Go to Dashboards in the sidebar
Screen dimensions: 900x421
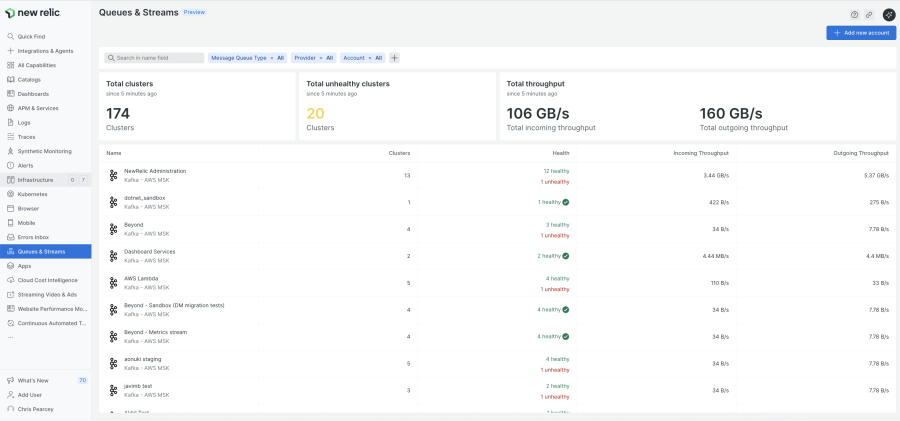pyautogui.click(x=33, y=94)
